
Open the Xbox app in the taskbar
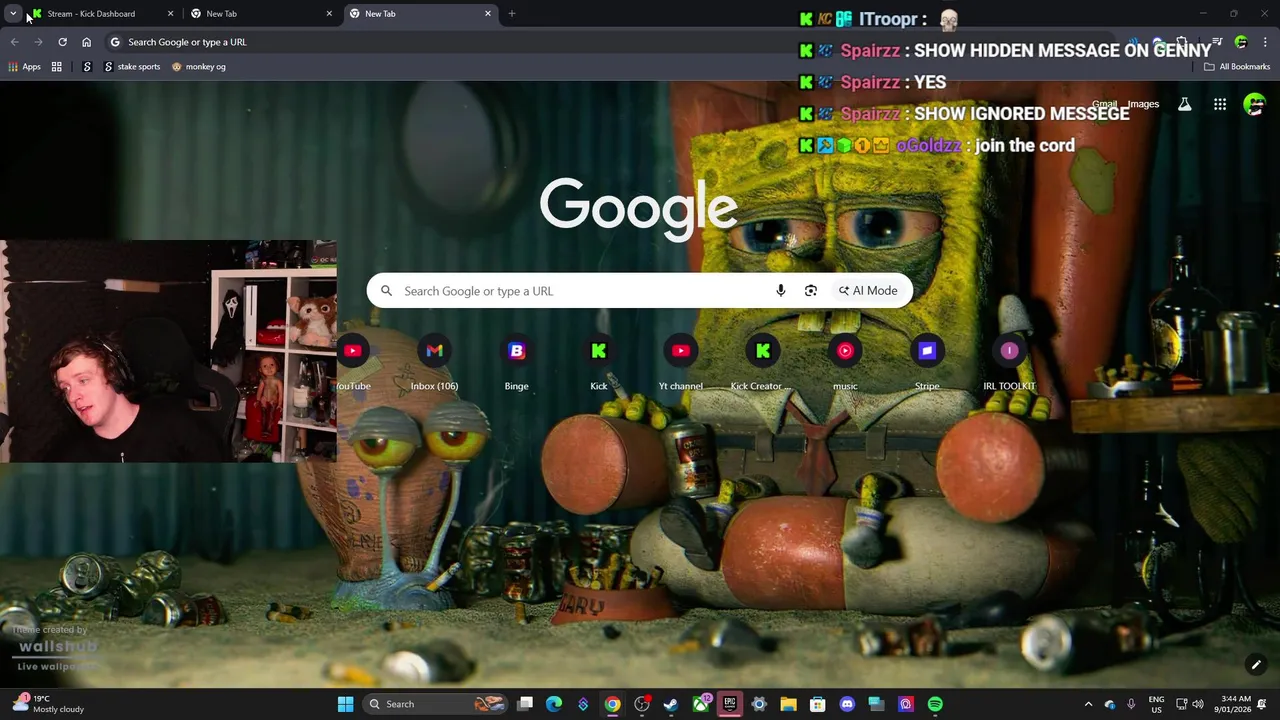tap(700, 704)
